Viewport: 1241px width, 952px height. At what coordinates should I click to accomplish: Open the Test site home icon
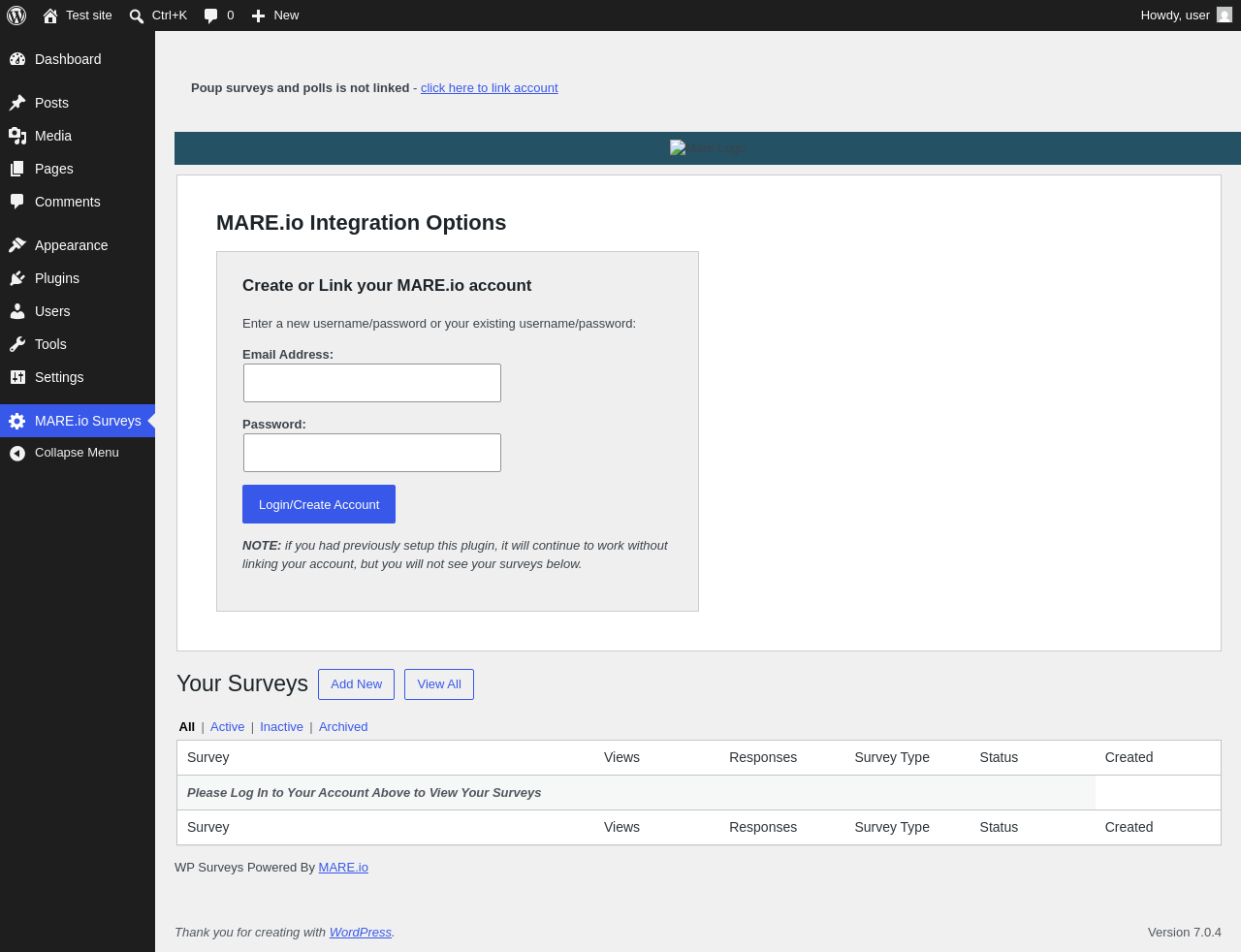[x=50, y=16]
